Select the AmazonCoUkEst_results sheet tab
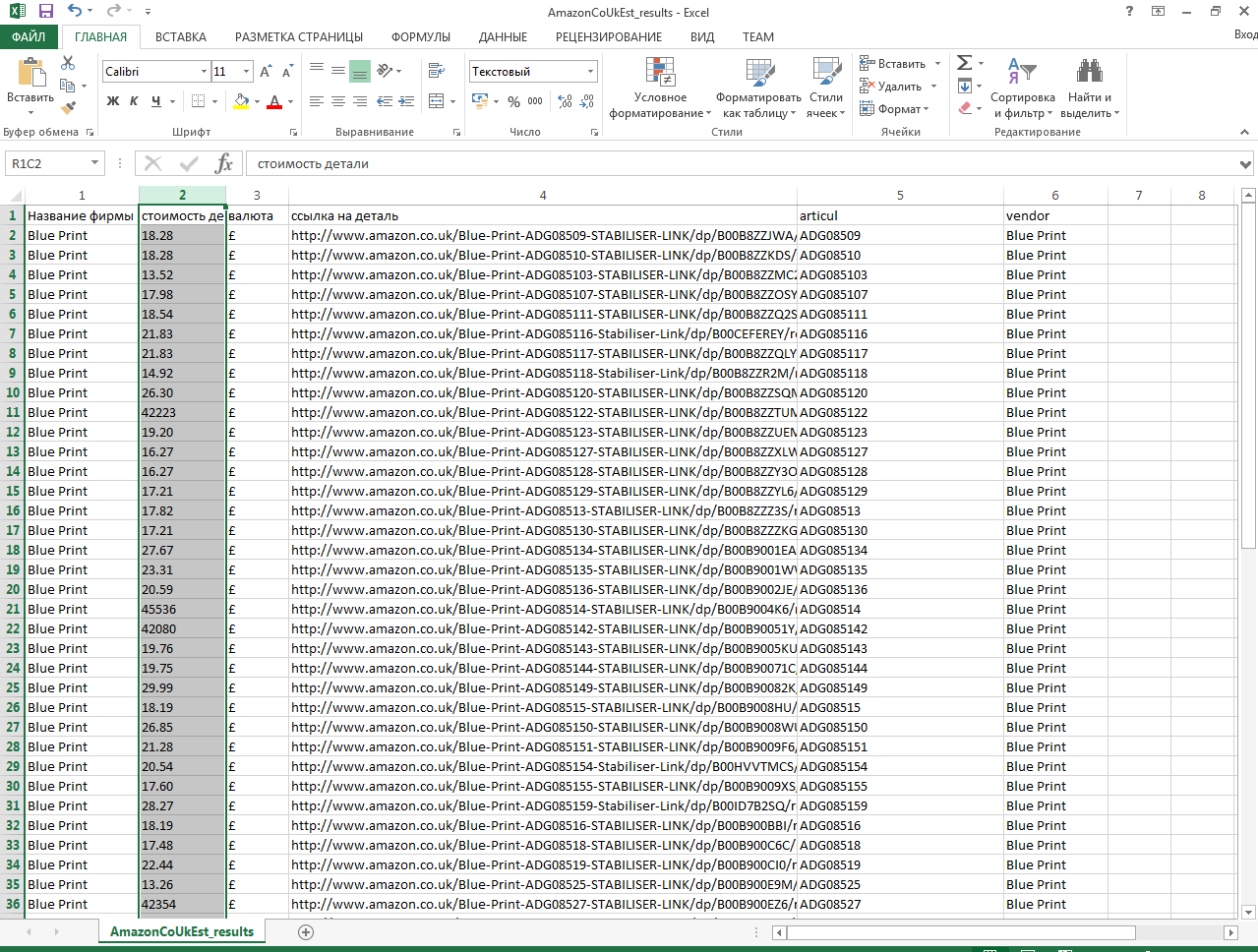 point(182,931)
